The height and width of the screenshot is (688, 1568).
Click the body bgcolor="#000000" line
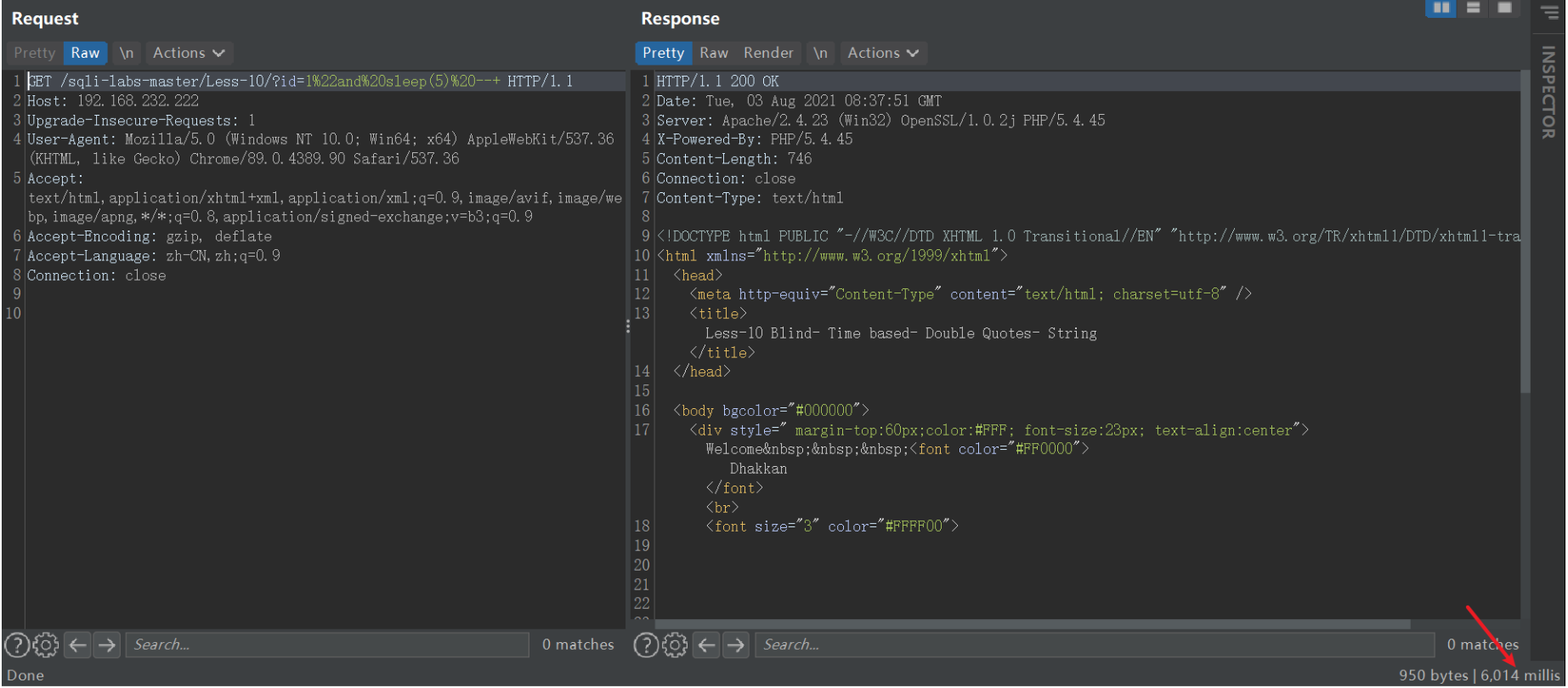(771, 411)
